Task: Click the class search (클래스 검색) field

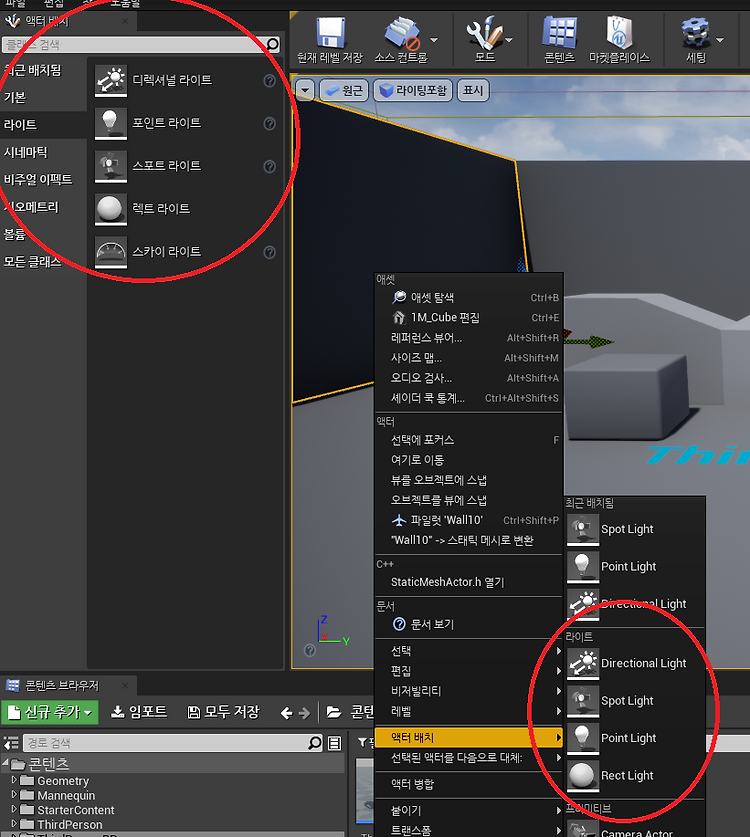Action: (133, 44)
